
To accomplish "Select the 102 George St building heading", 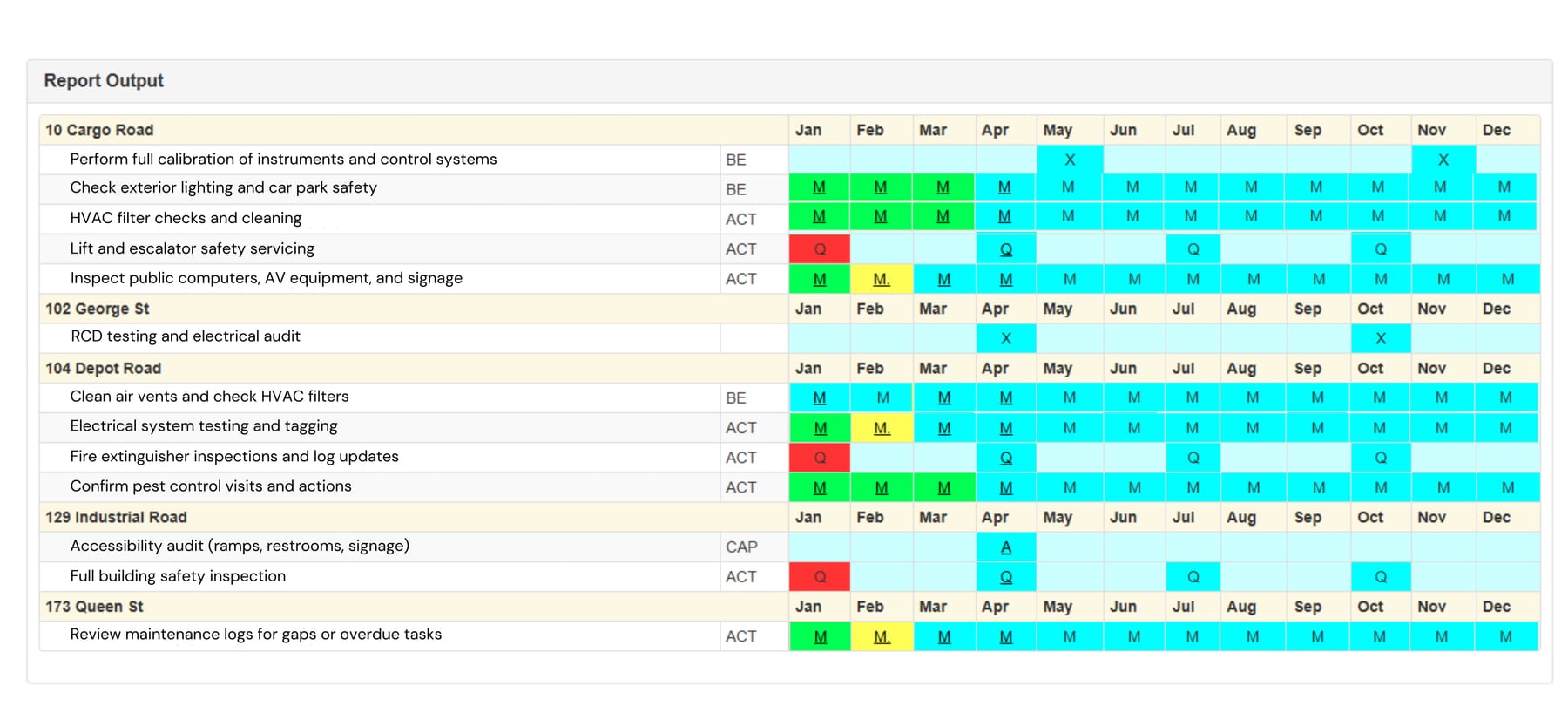I will 98,309.
